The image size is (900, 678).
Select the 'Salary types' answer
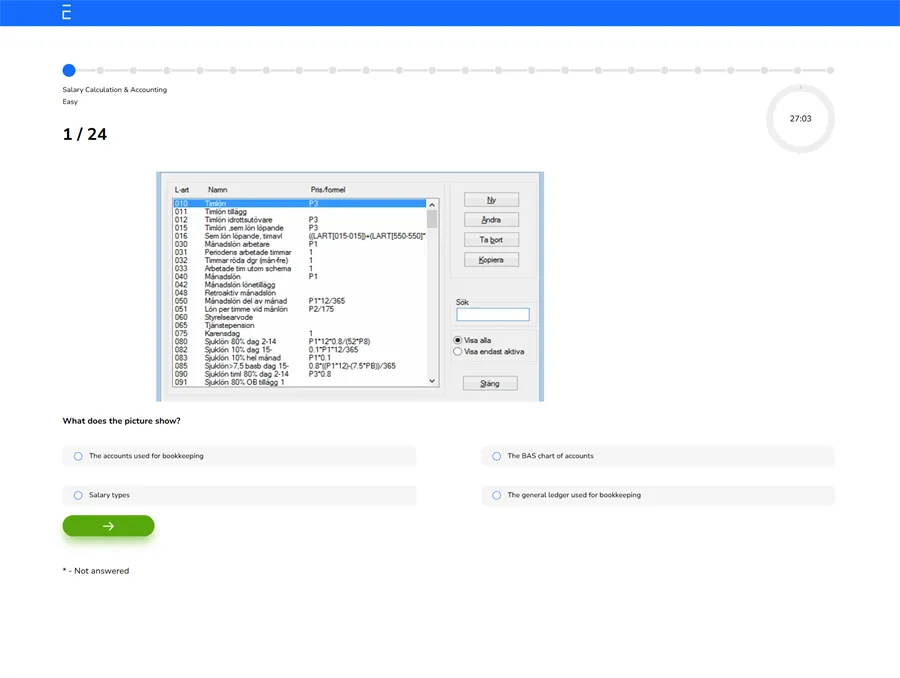(78, 495)
